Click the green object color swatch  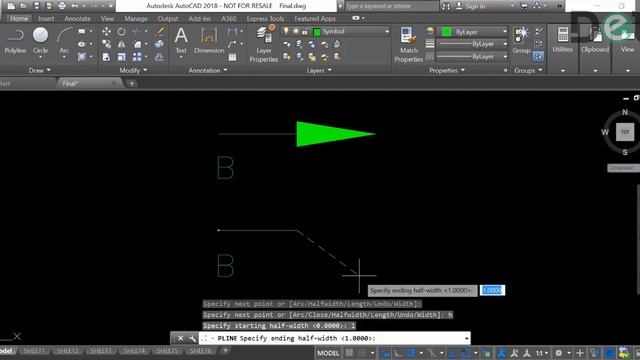click(447, 31)
